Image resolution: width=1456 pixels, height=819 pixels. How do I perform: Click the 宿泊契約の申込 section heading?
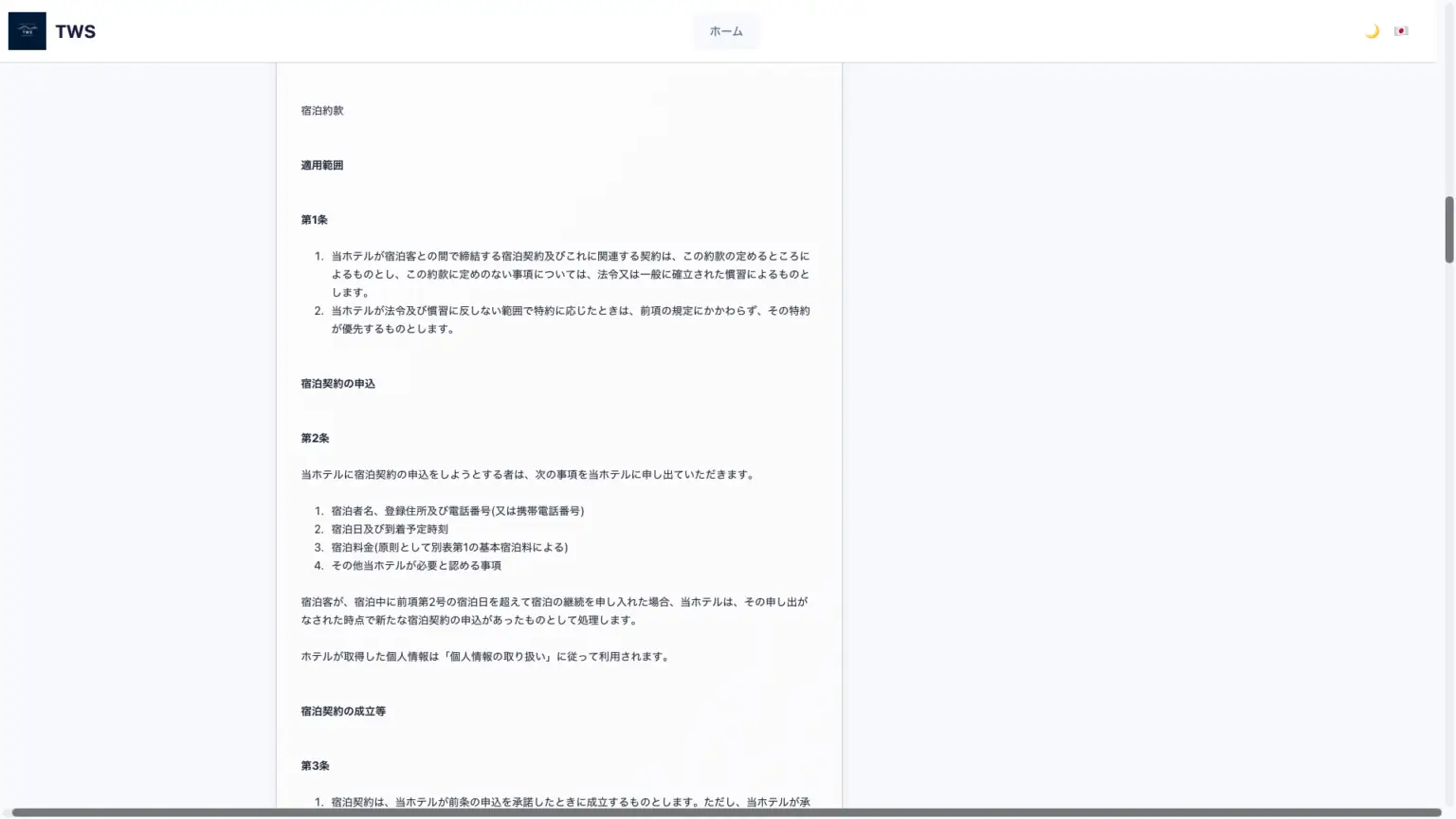[x=338, y=384]
